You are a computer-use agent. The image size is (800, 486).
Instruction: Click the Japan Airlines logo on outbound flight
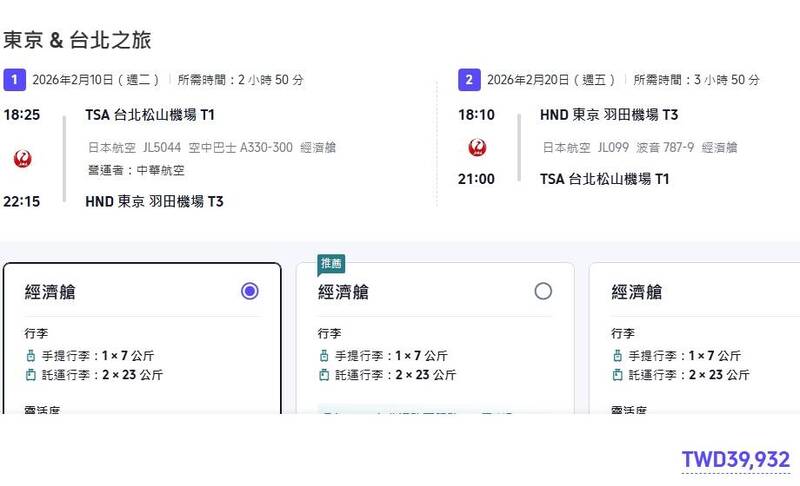[x=23, y=158]
